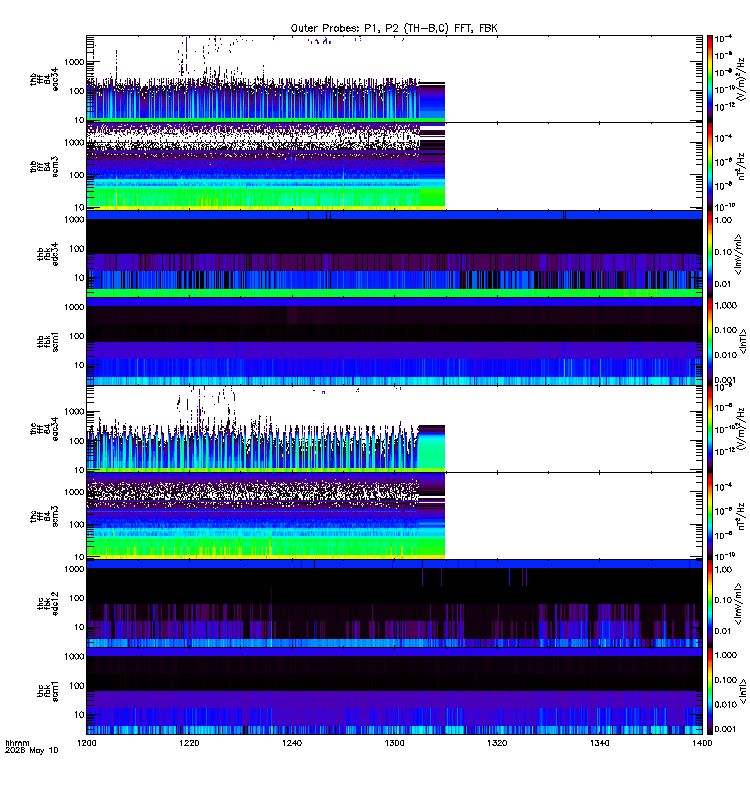Click the "thb fff 64 edc34" panel label
Screen dimensions: 750x800
44,80
